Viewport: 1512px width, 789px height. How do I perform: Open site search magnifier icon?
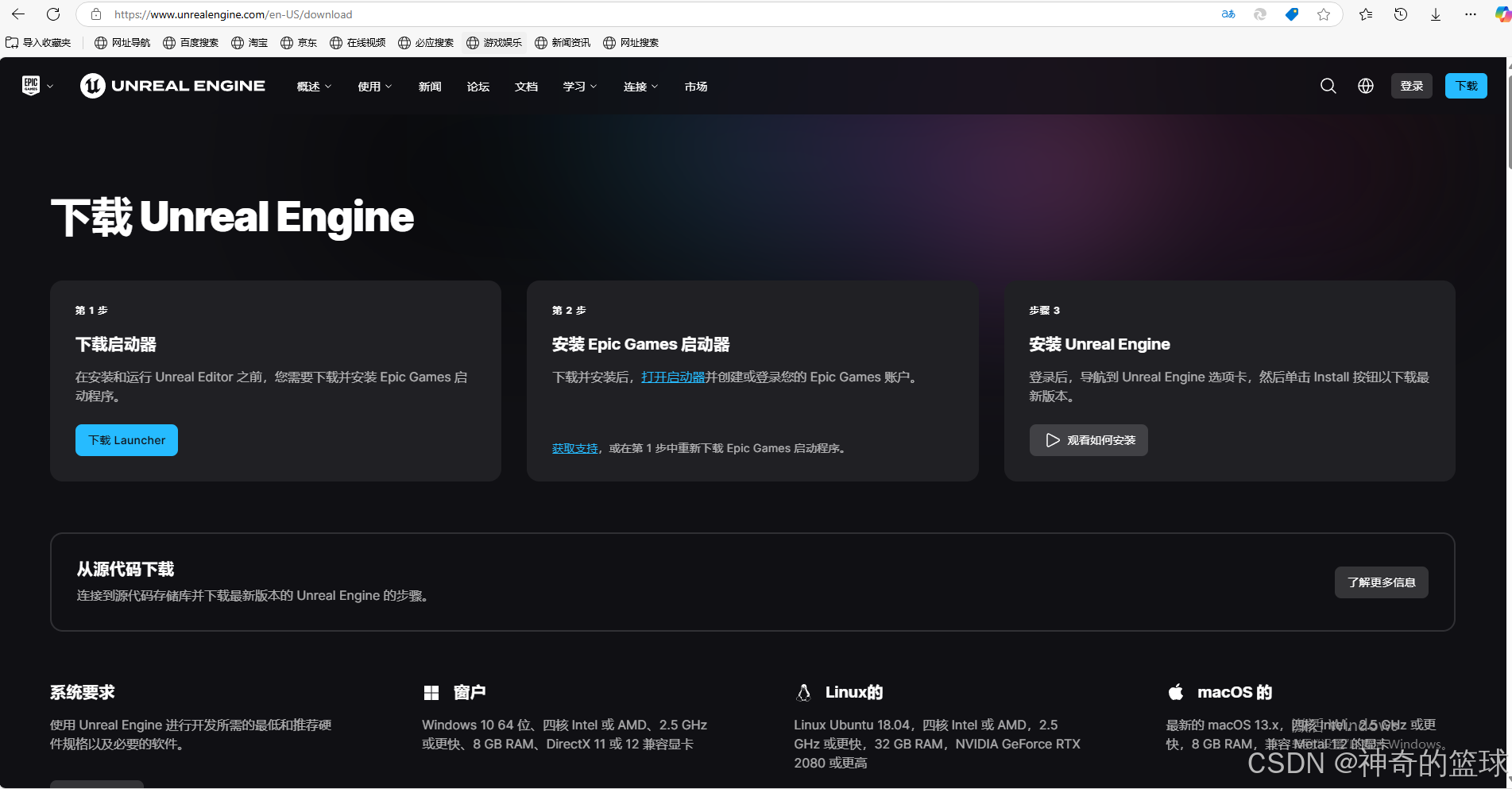tap(1328, 86)
